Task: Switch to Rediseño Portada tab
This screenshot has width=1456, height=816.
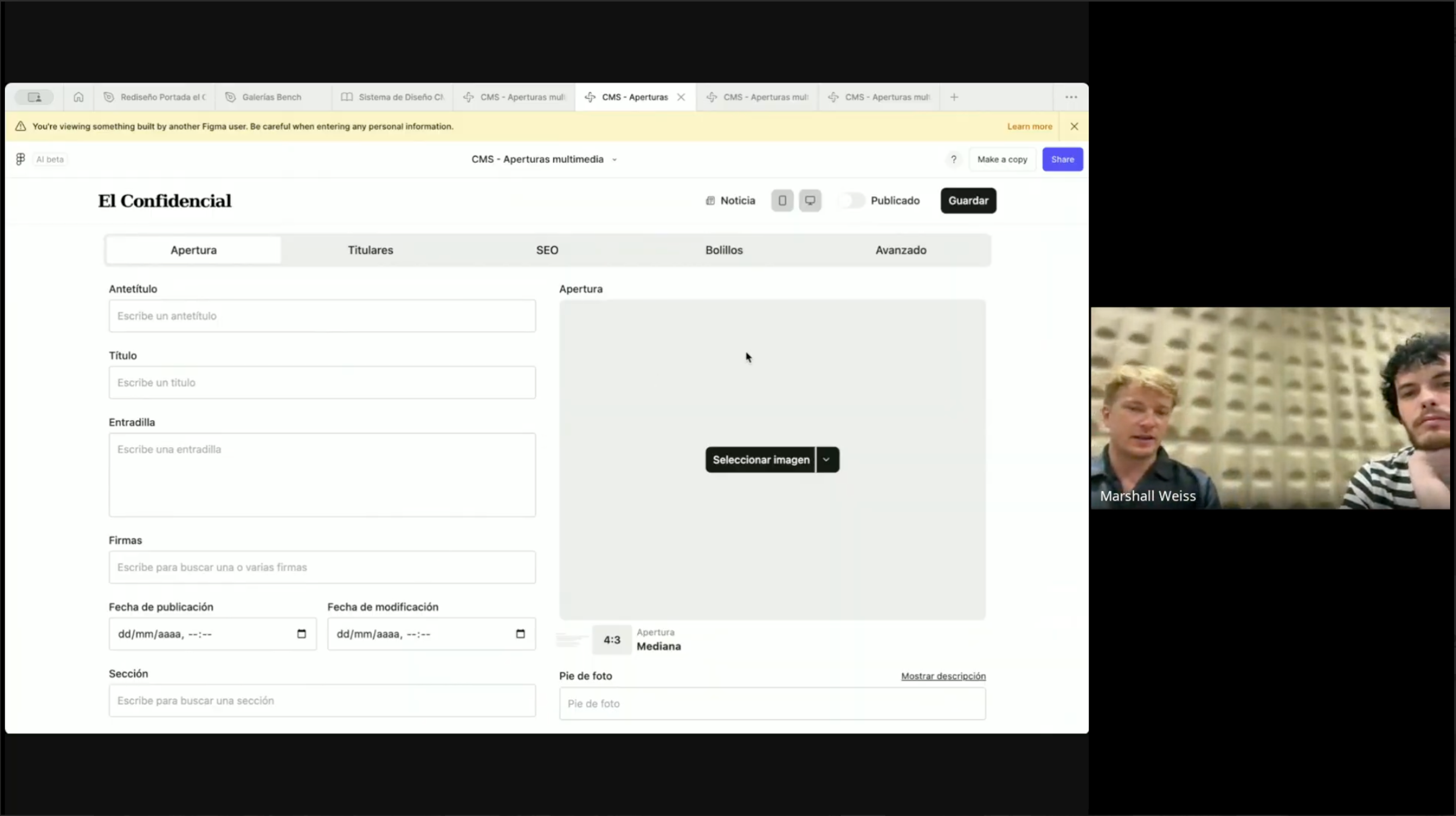Action: pyautogui.click(x=155, y=97)
